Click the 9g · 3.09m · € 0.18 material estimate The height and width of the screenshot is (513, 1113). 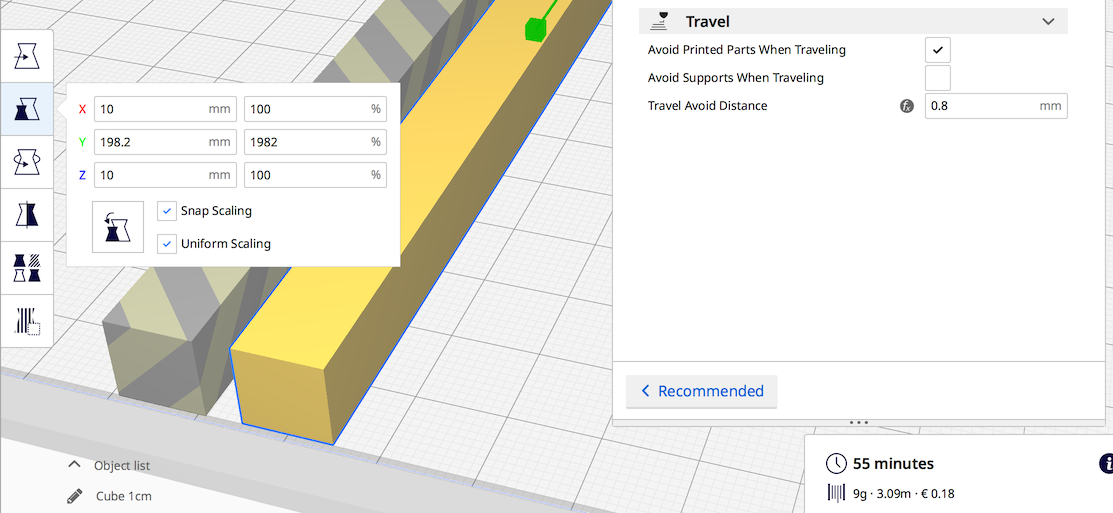pyautogui.click(x=903, y=493)
